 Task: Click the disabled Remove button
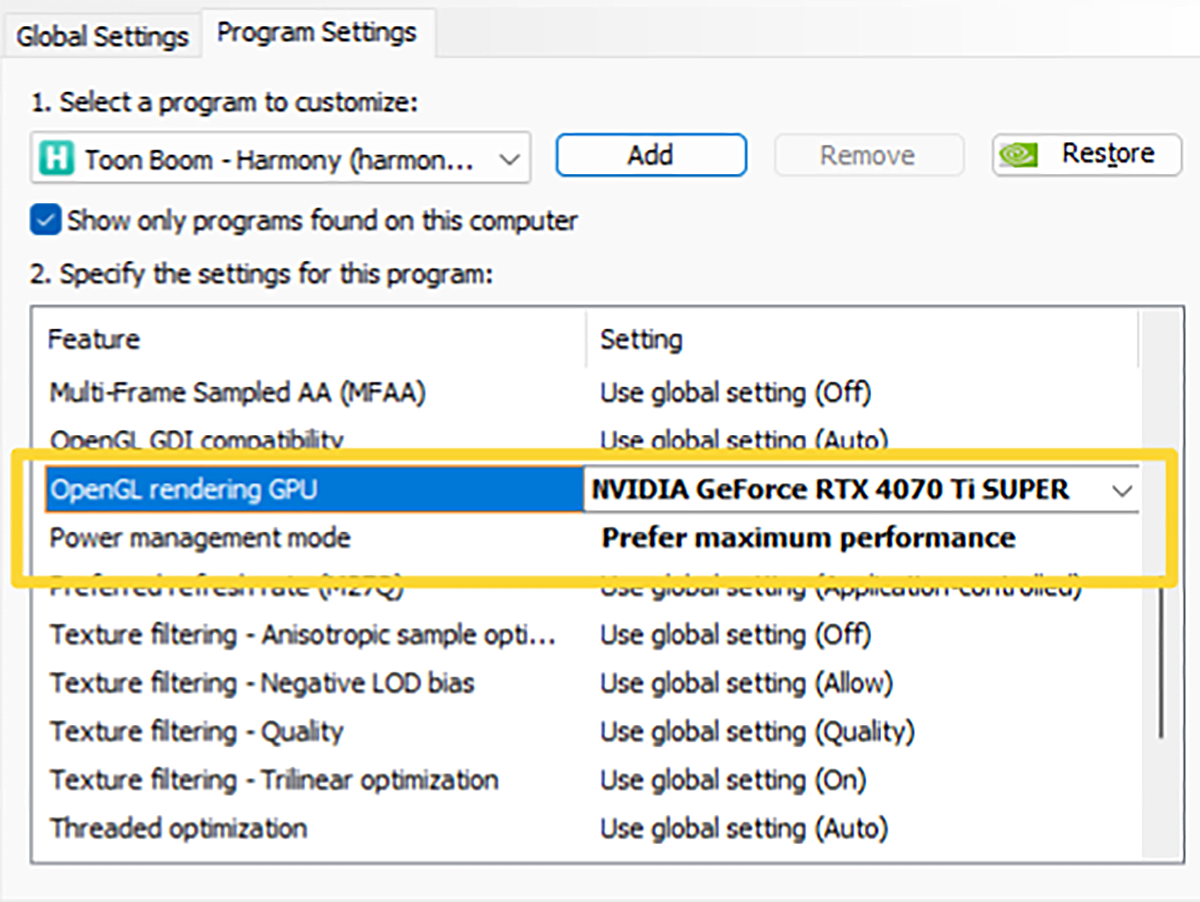[x=867, y=155]
